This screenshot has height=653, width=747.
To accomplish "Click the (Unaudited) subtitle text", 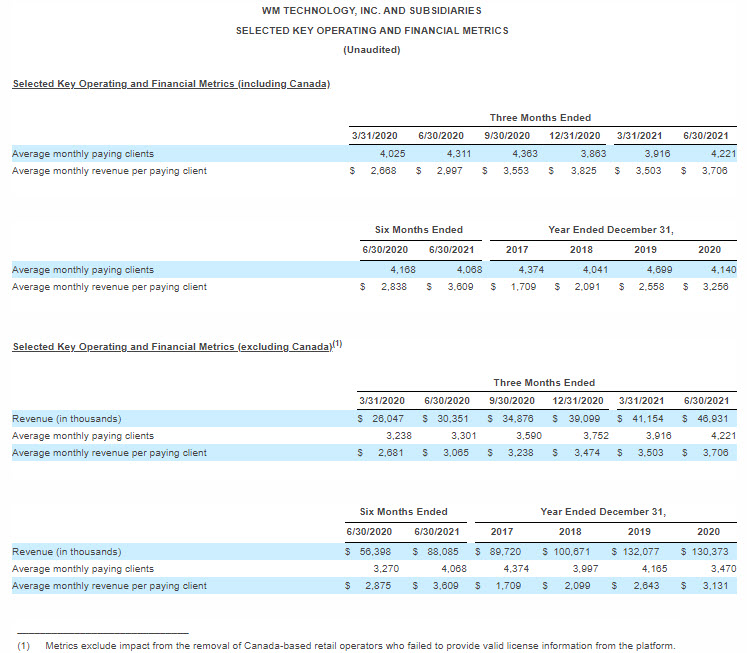I will click(x=372, y=50).
